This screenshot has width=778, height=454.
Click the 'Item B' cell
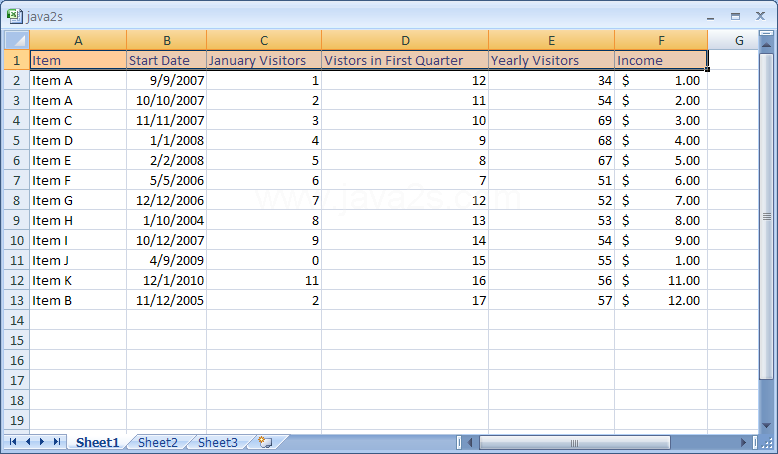click(x=78, y=300)
